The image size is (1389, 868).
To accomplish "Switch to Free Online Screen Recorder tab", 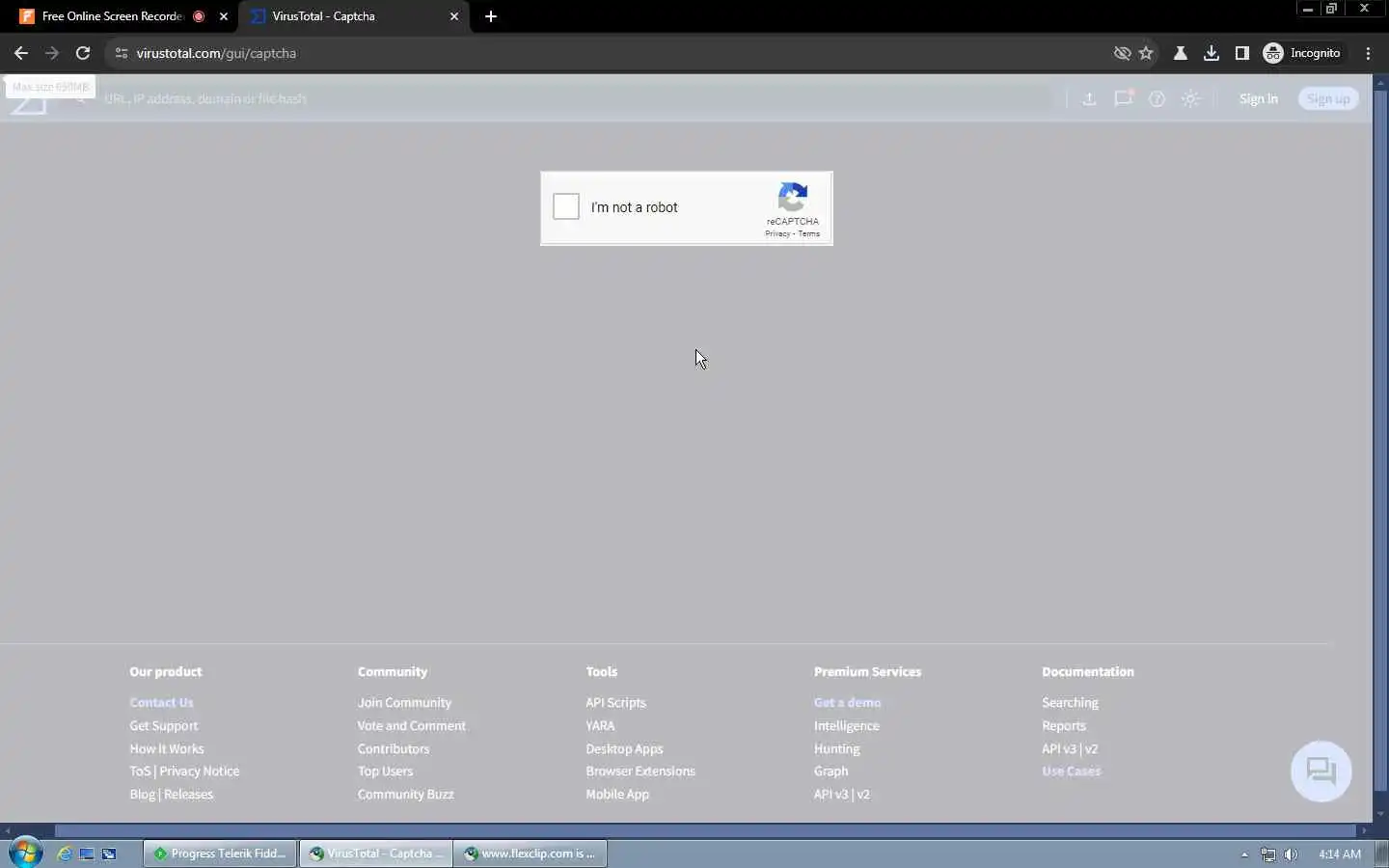I will point(111,16).
